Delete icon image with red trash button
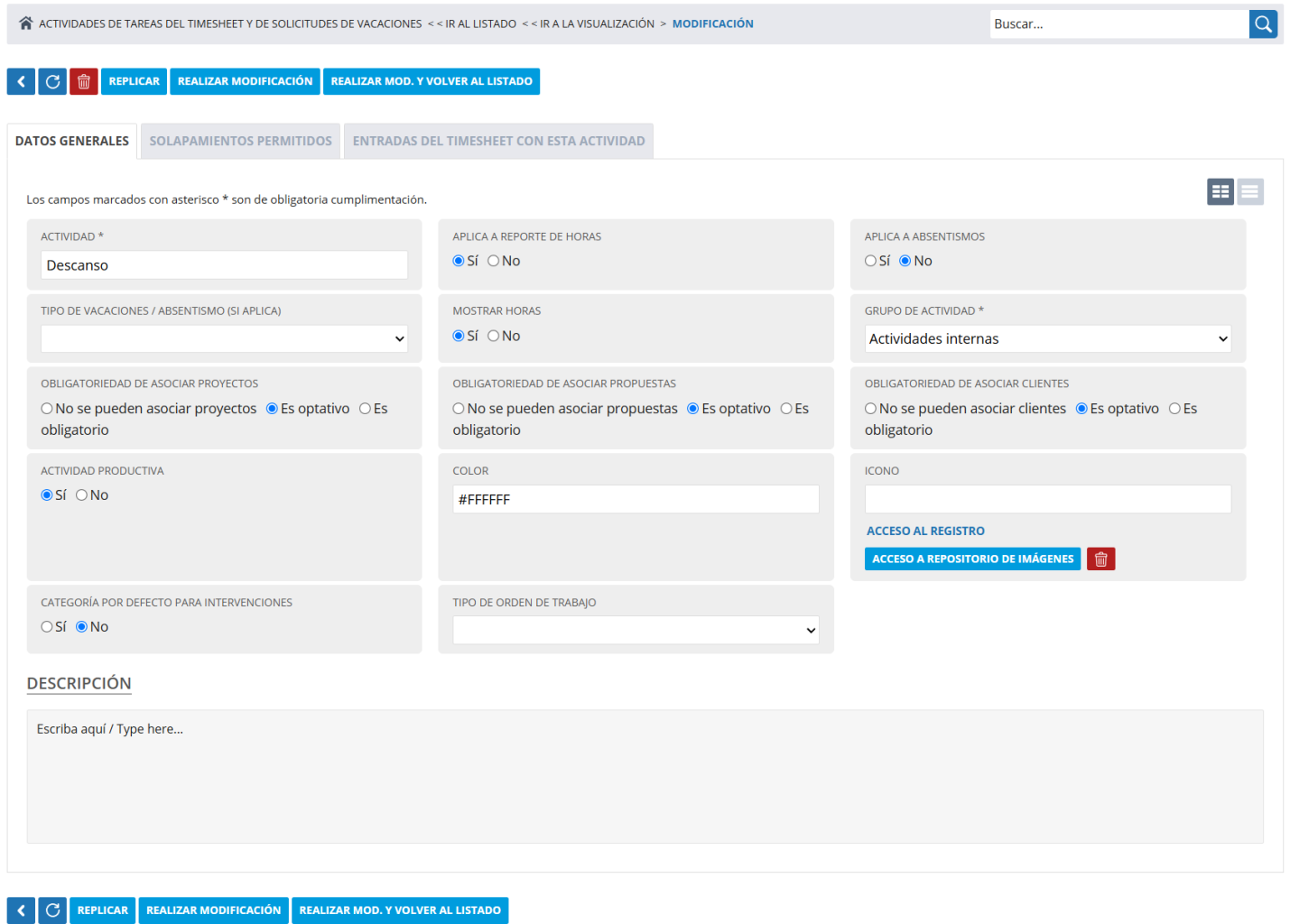Viewport: 1290px width, 924px height. click(x=1100, y=559)
